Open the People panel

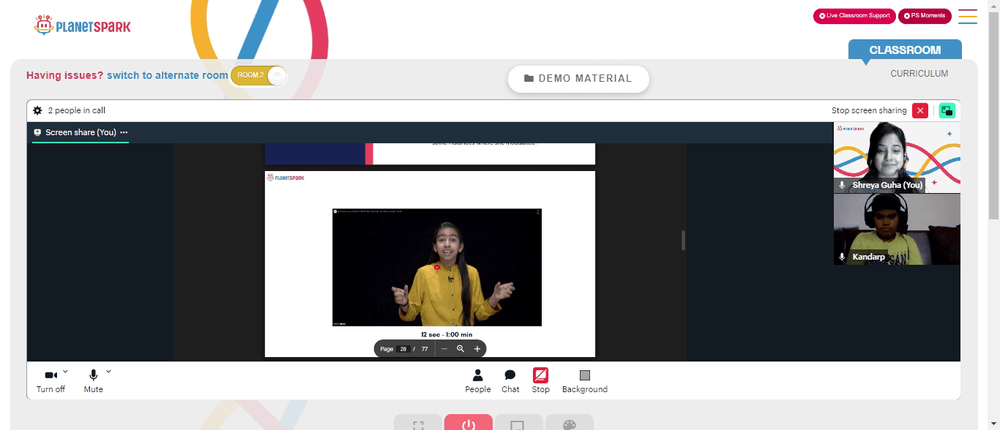pyautogui.click(x=478, y=381)
